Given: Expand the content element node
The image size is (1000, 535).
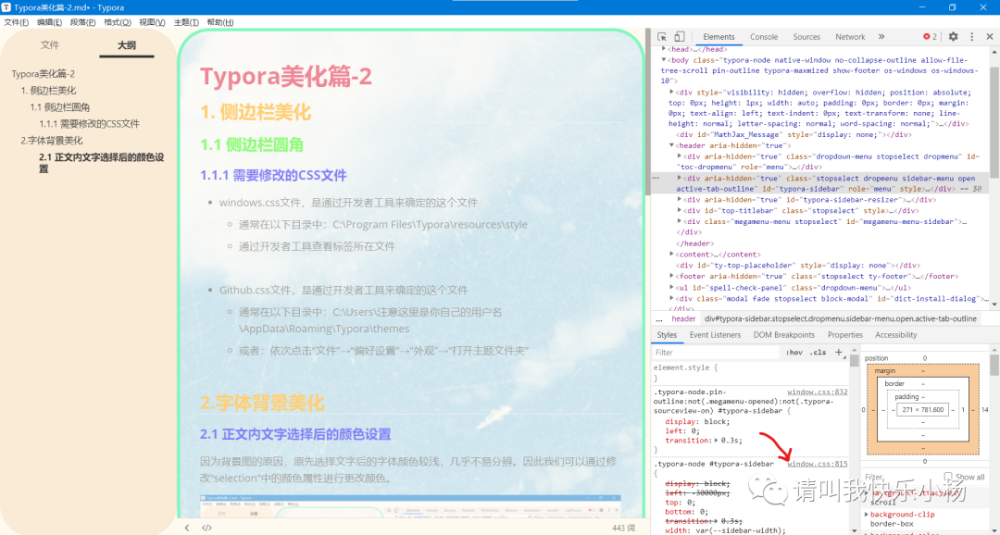Looking at the screenshot, I should [x=672, y=254].
